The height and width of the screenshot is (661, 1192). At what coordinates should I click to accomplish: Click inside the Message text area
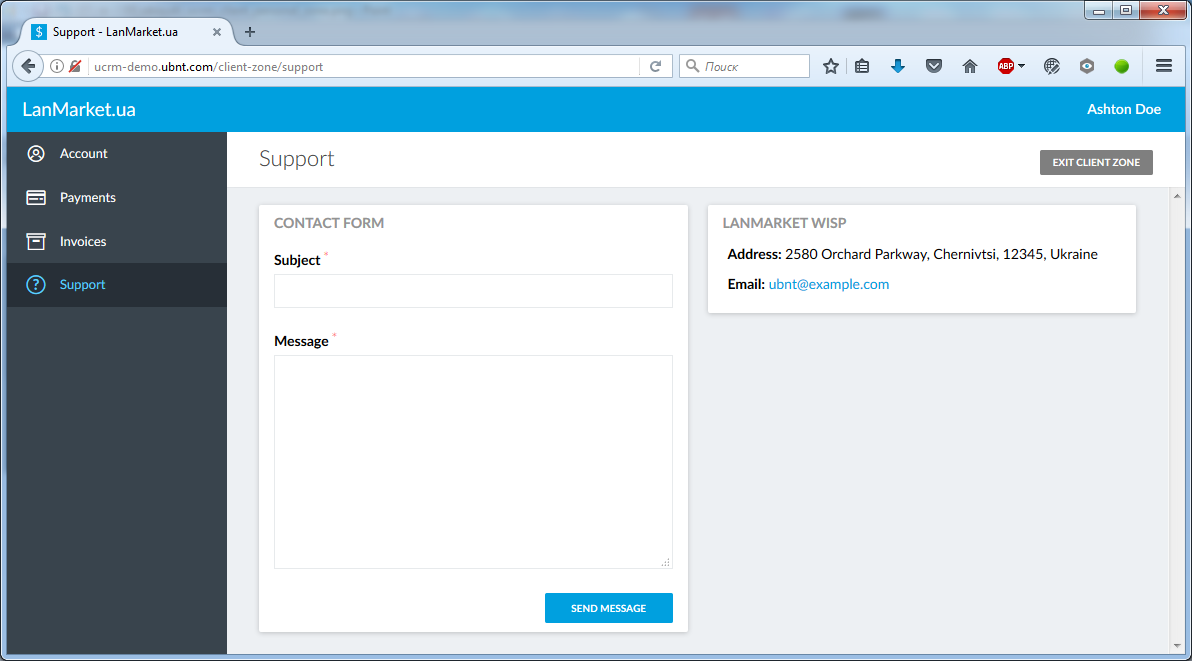click(x=473, y=461)
